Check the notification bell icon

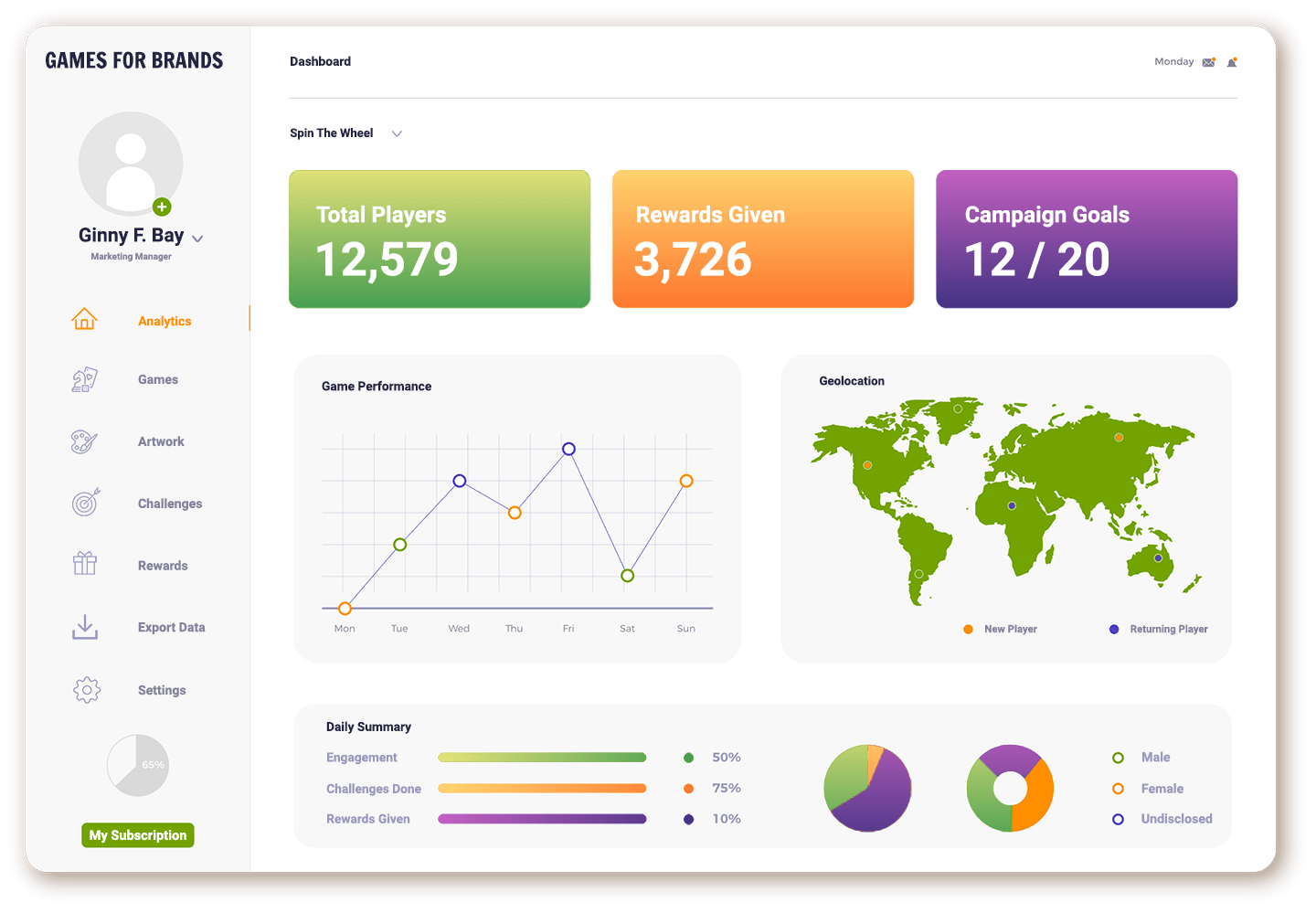tap(1232, 62)
